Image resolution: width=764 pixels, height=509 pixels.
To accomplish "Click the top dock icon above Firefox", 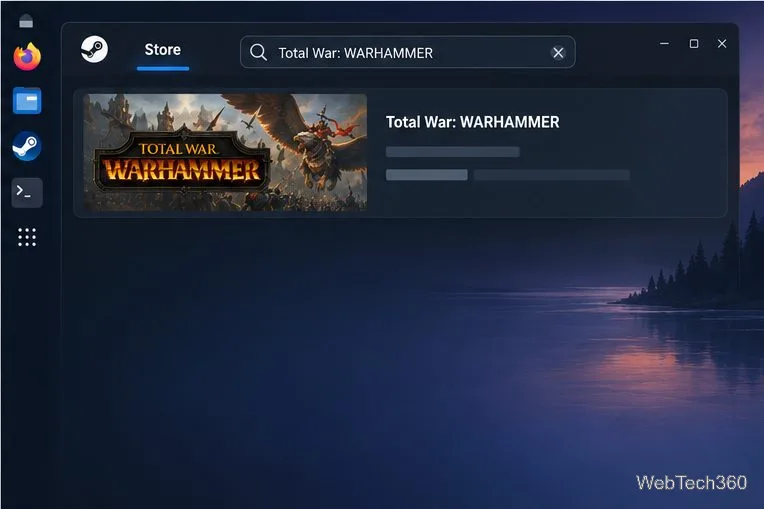I will (x=26, y=21).
